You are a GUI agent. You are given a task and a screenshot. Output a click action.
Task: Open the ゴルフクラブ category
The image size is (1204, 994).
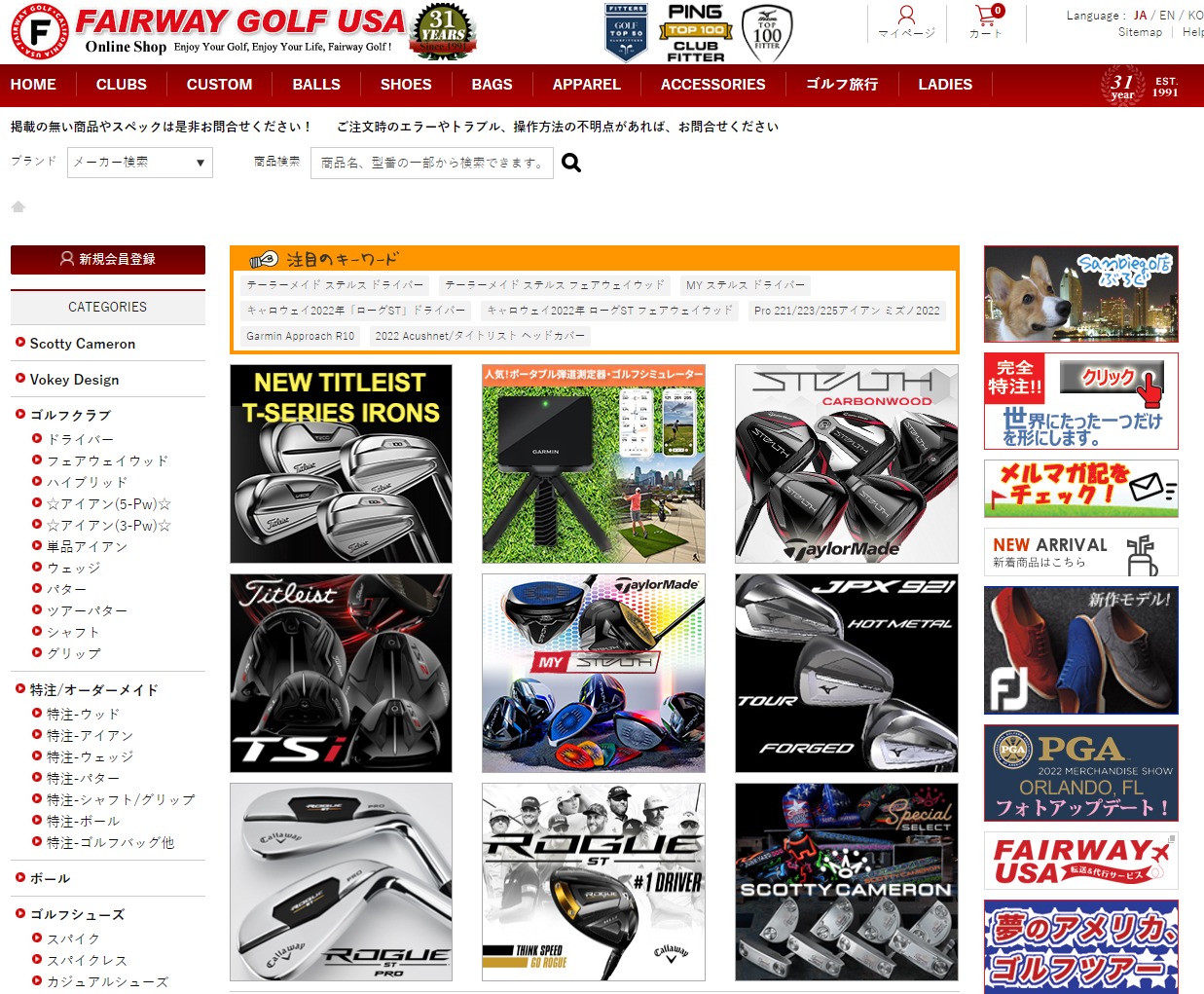point(70,415)
